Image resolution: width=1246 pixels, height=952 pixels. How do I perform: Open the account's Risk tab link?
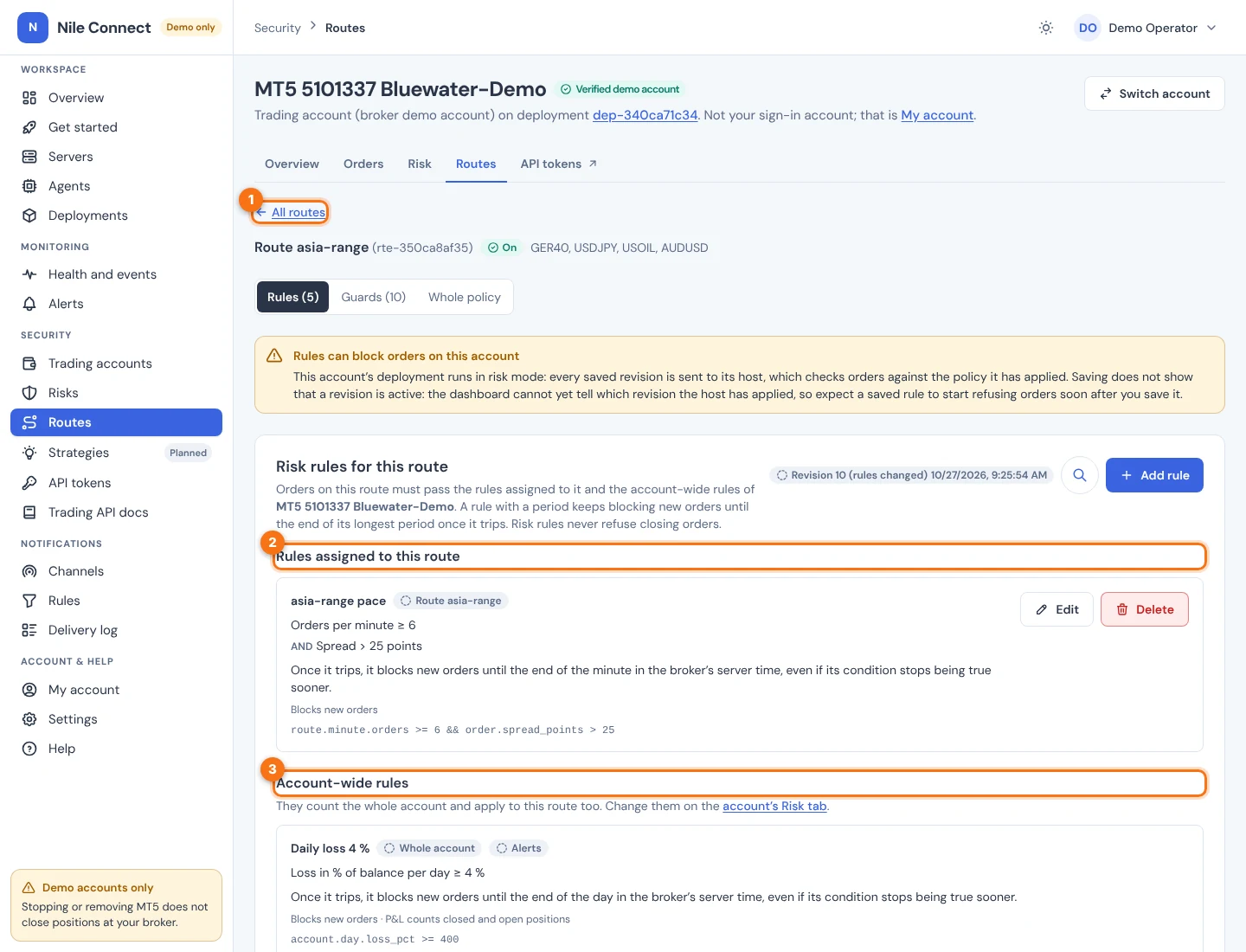774,806
